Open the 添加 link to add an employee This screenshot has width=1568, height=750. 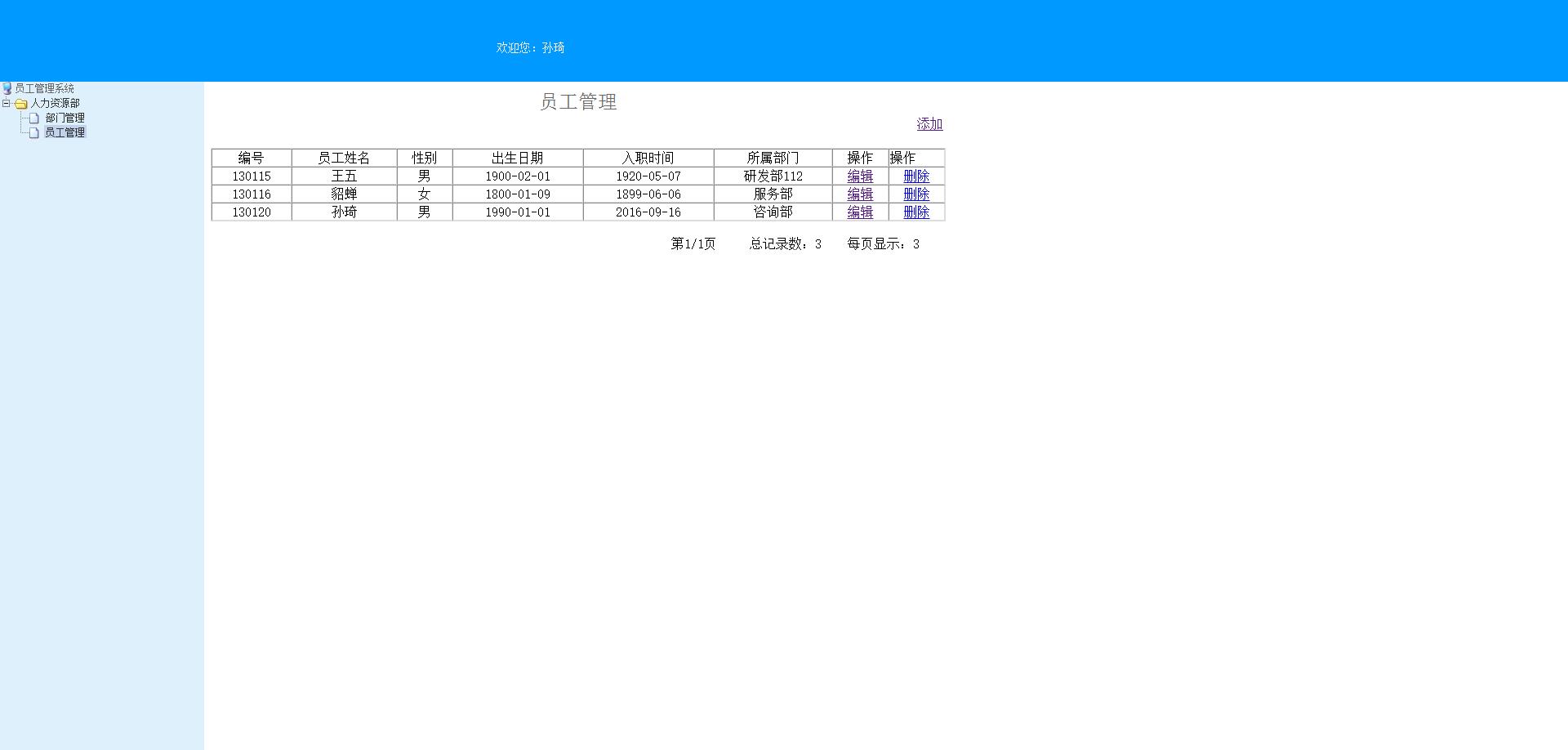pos(929,124)
